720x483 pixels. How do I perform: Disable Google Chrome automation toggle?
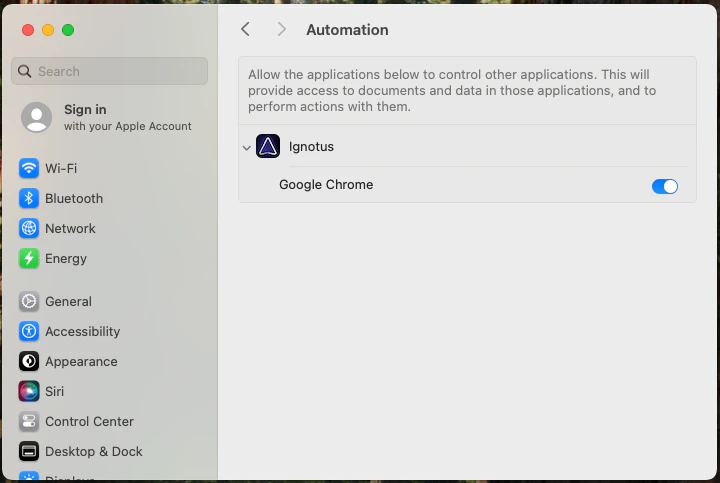pos(664,186)
